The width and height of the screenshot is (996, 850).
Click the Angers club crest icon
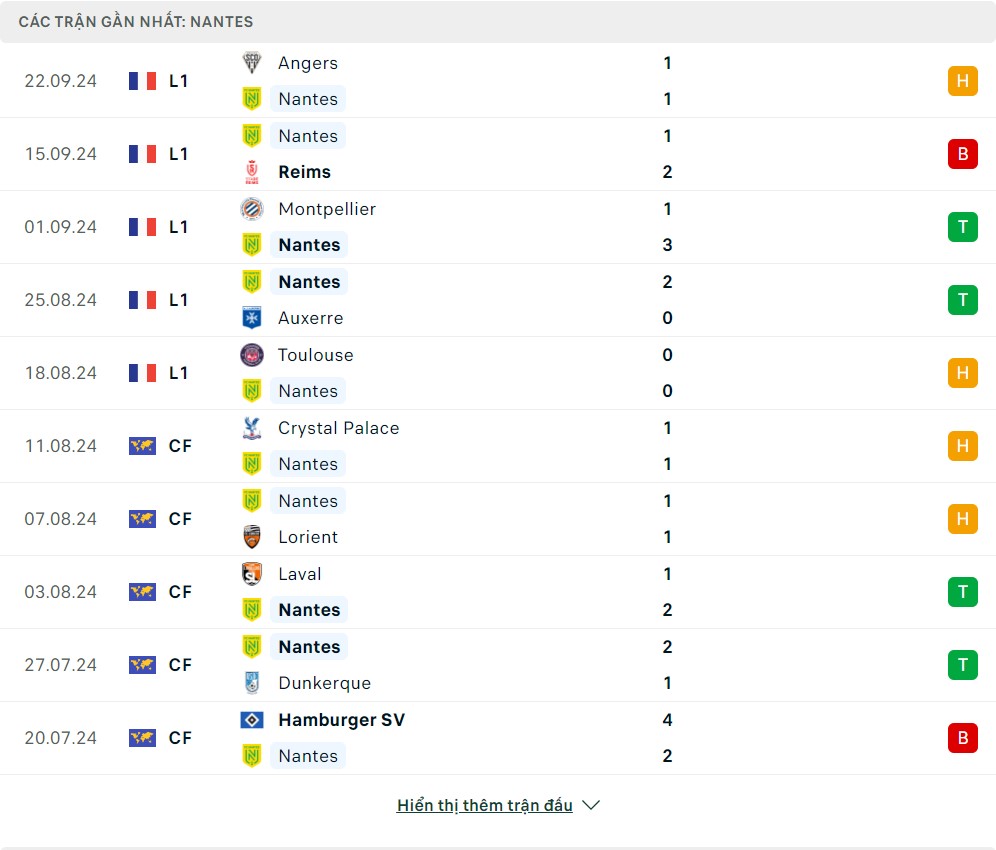[252, 63]
